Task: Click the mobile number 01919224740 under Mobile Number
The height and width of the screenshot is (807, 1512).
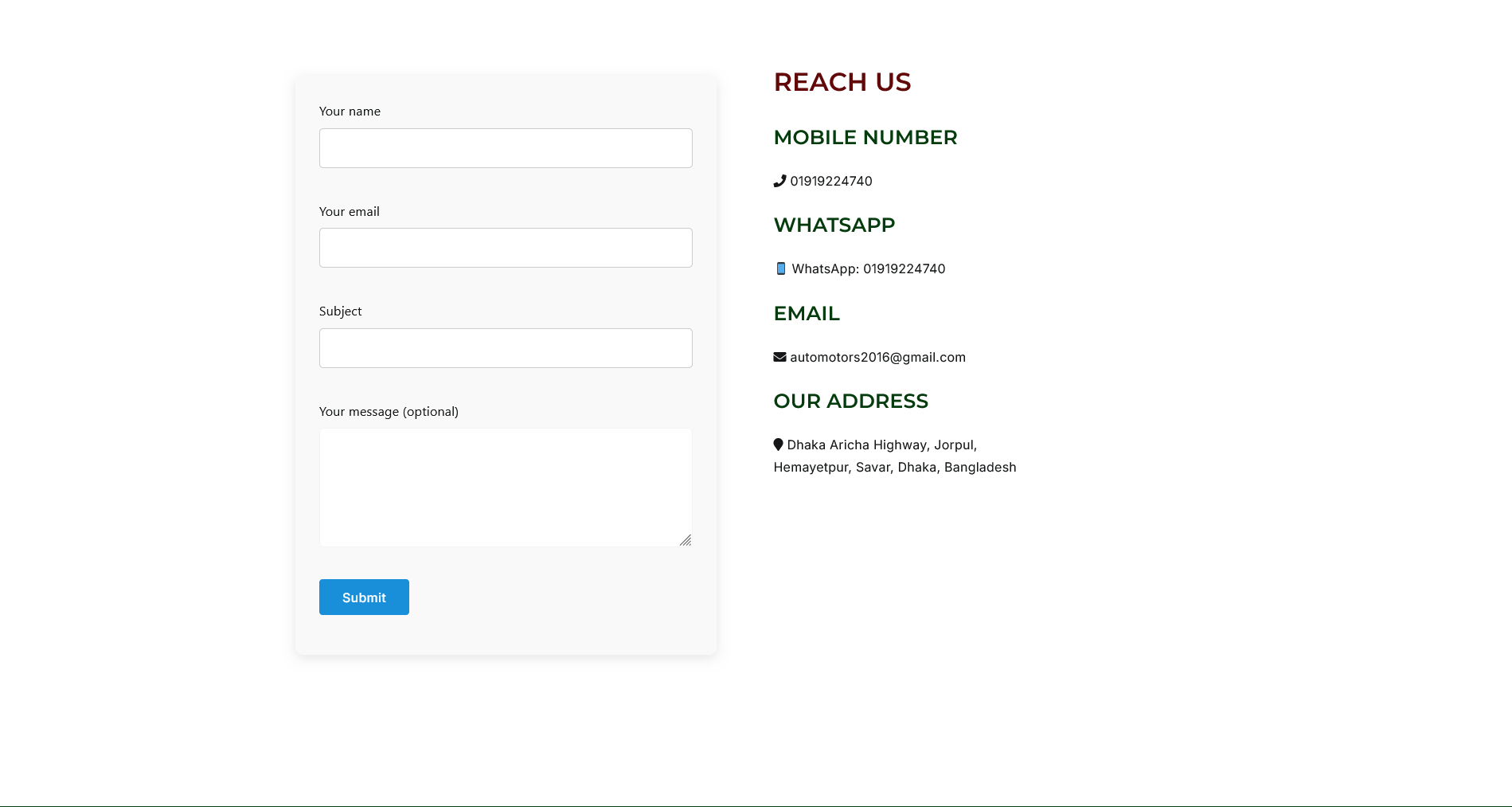Action: click(x=831, y=181)
